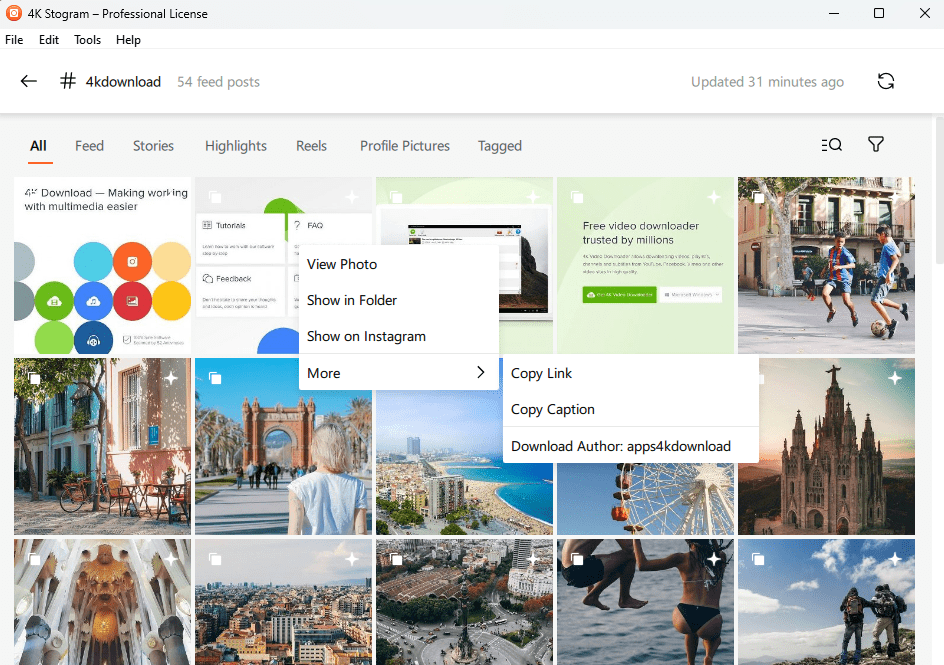Viewport: 944px width, 665px height.
Task: Click sparkle icon on the basilica interior photo
Action: (x=171, y=560)
